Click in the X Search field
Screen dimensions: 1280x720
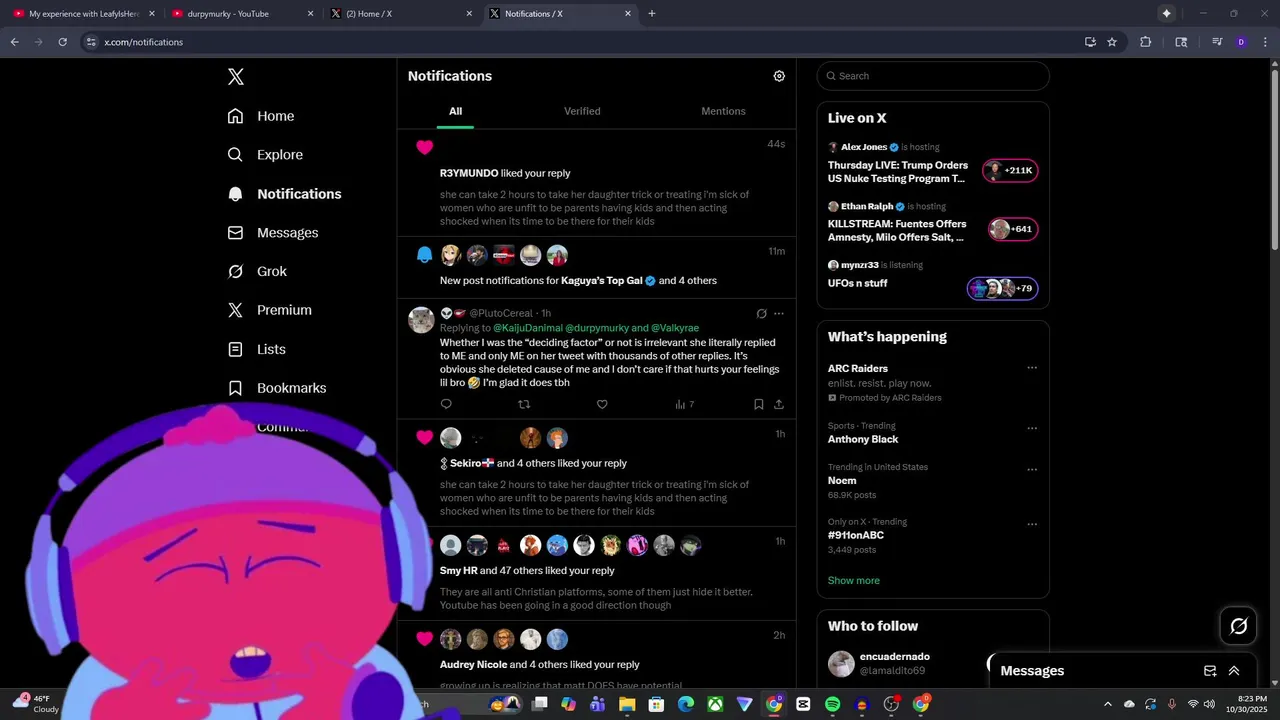point(933,76)
